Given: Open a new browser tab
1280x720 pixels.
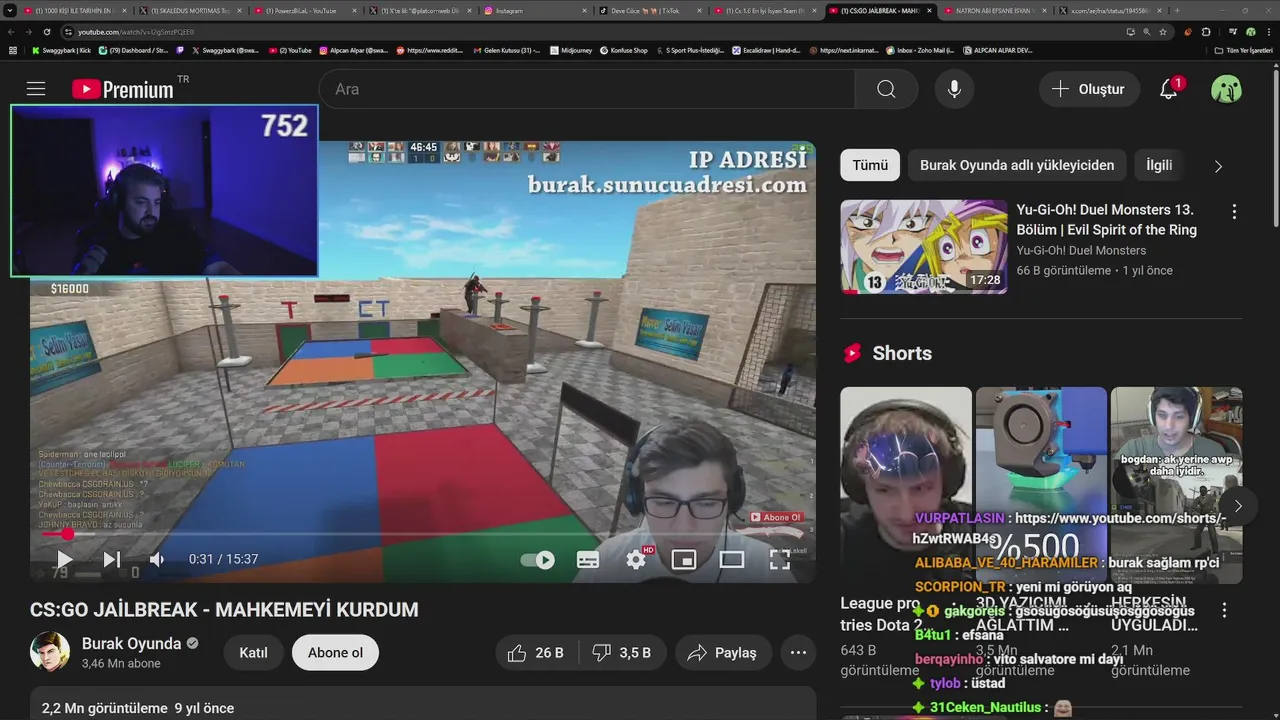Looking at the screenshot, I should pos(1176,10).
